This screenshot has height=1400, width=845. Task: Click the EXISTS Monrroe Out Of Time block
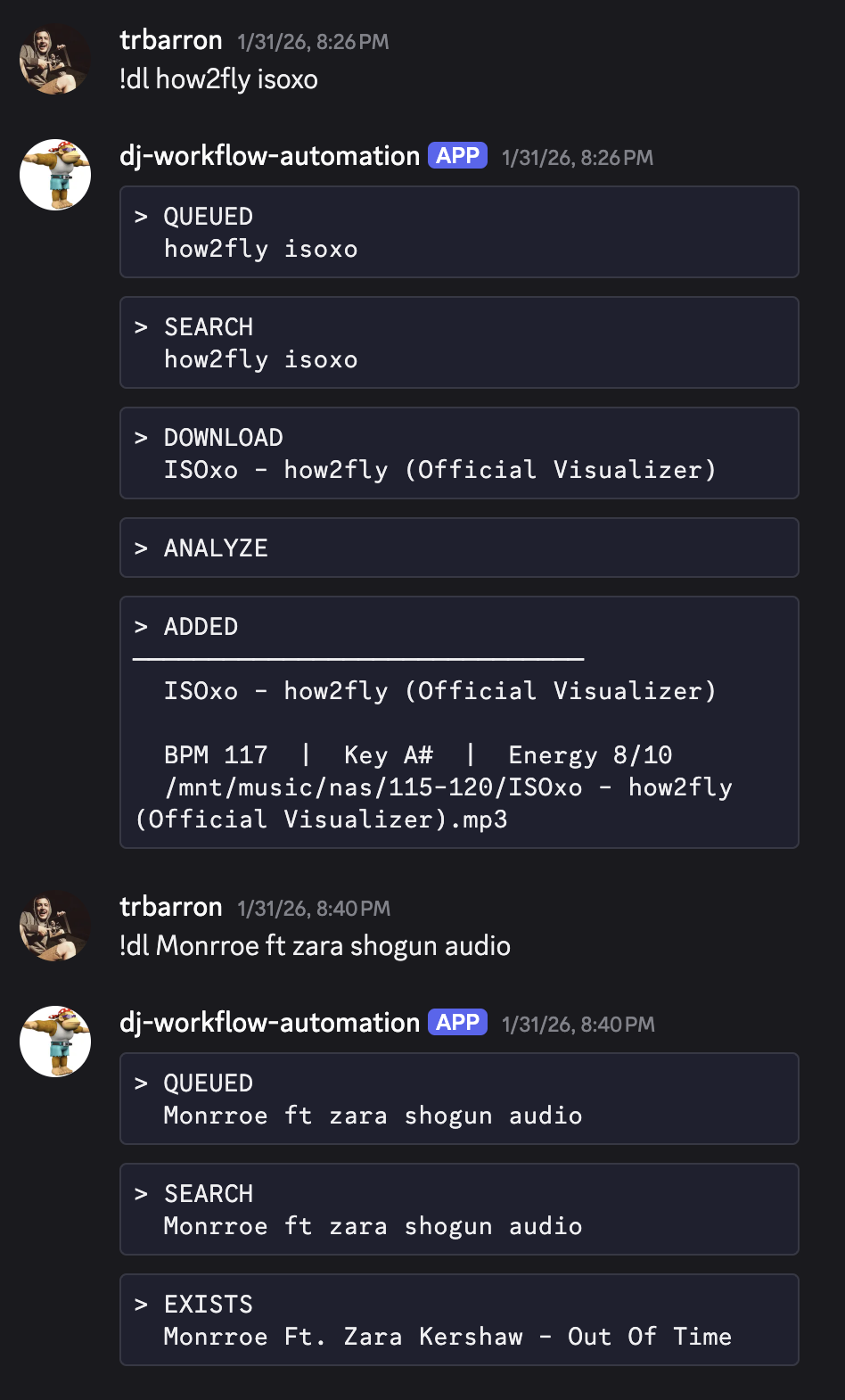pos(459,1320)
